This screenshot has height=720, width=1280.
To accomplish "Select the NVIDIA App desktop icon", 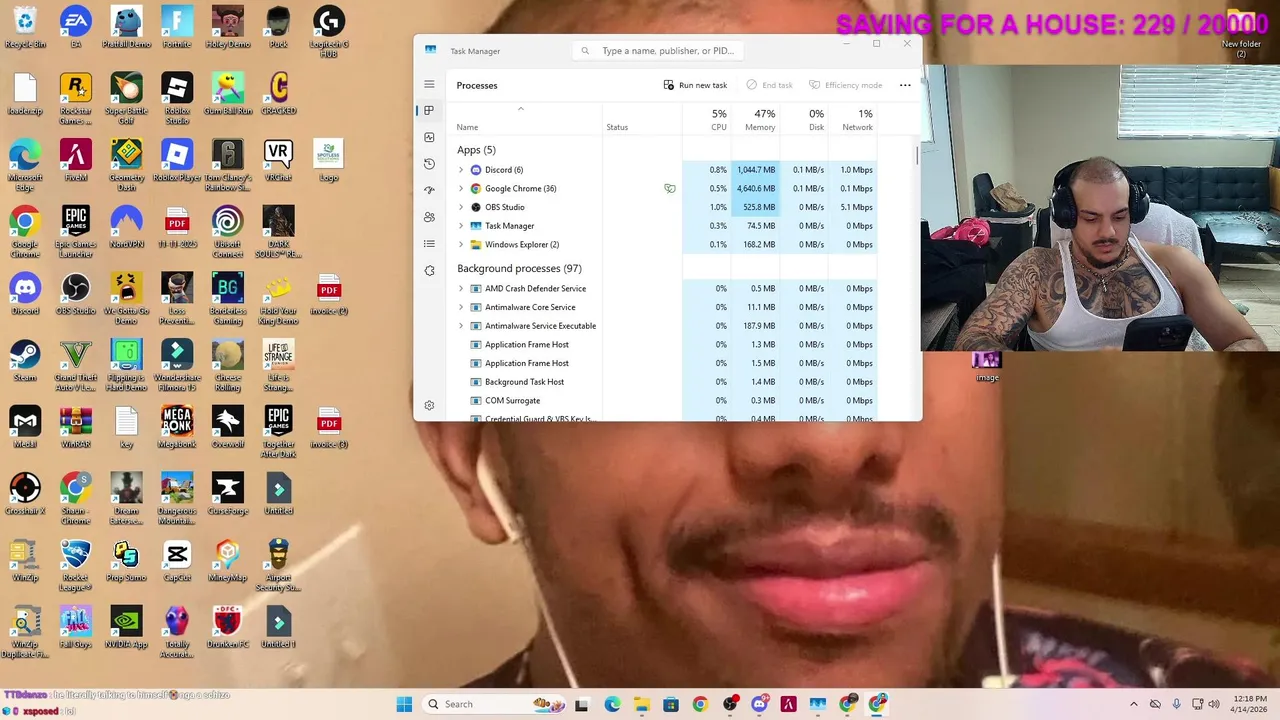I will (x=126, y=627).
